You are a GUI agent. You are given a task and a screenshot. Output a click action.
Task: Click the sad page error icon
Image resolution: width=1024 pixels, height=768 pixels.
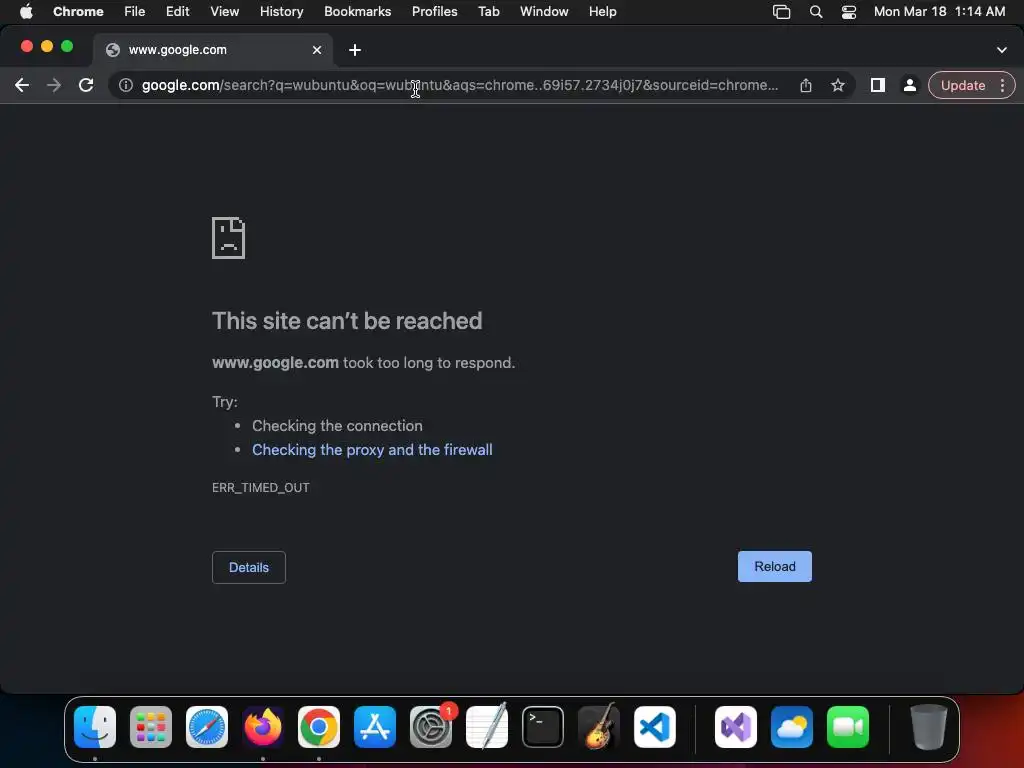pyautogui.click(x=229, y=238)
